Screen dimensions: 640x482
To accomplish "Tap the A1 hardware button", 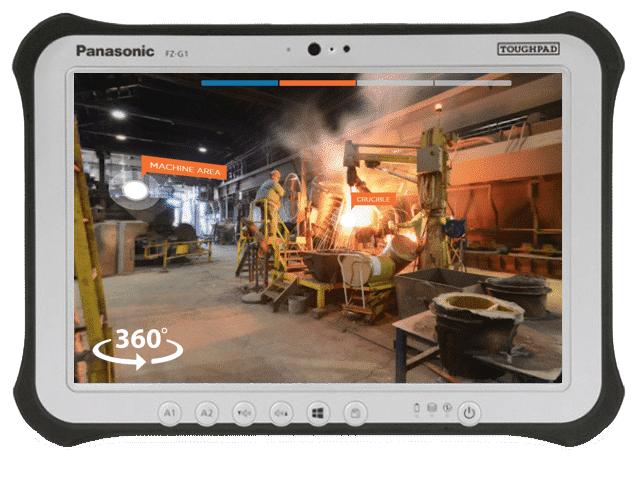I will (170, 413).
